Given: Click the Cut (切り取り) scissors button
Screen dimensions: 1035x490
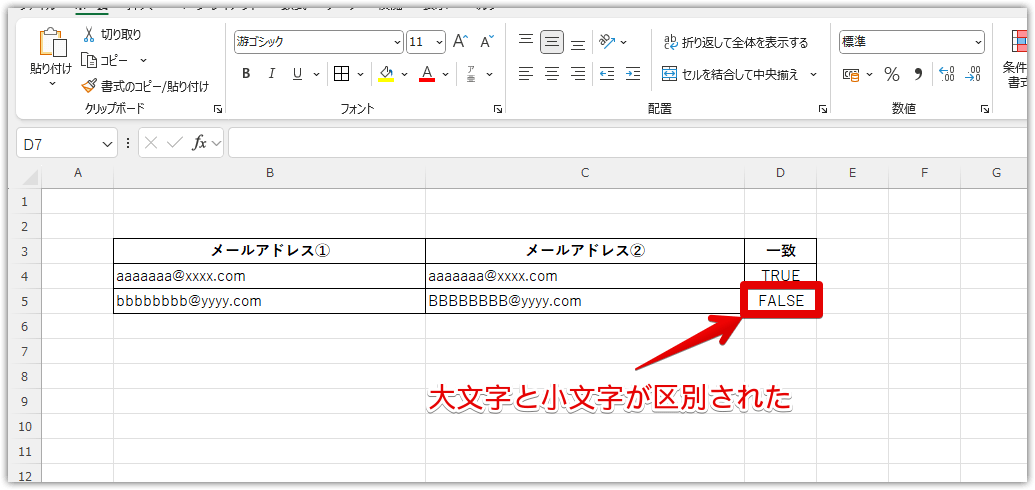Looking at the screenshot, I should (112, 34).
